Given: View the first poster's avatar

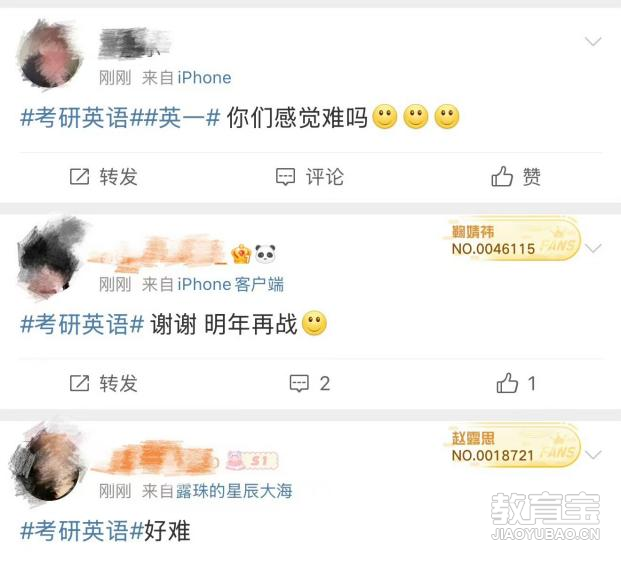Looking at the screenshot, I should click(50, 54).
